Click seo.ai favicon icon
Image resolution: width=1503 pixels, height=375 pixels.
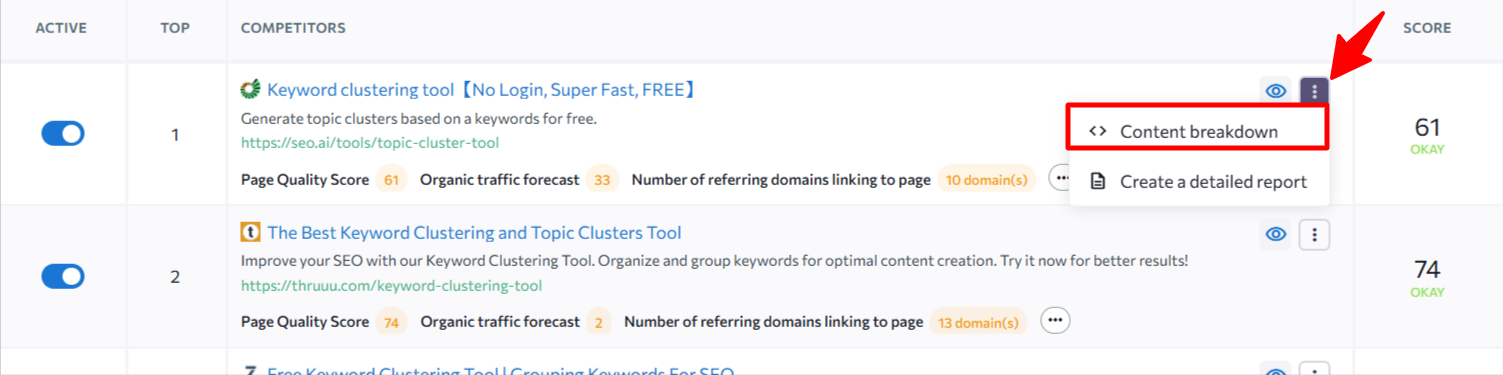tap(250, 90)
